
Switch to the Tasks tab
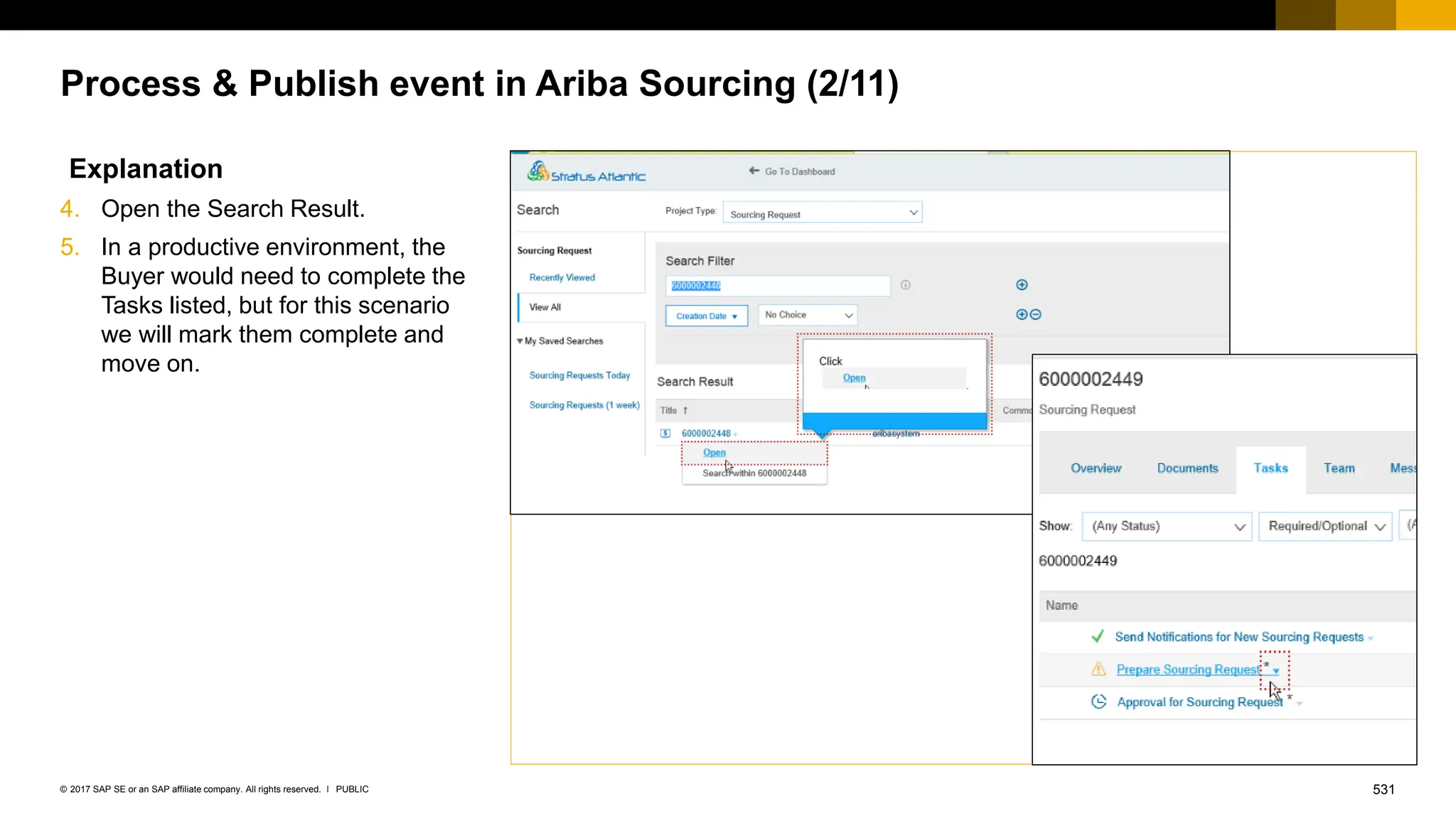click(x=1270, y=469)
